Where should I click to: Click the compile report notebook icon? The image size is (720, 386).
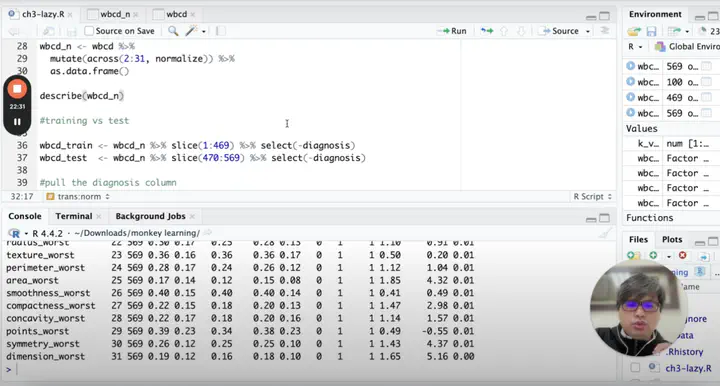(x=221, y=31)
